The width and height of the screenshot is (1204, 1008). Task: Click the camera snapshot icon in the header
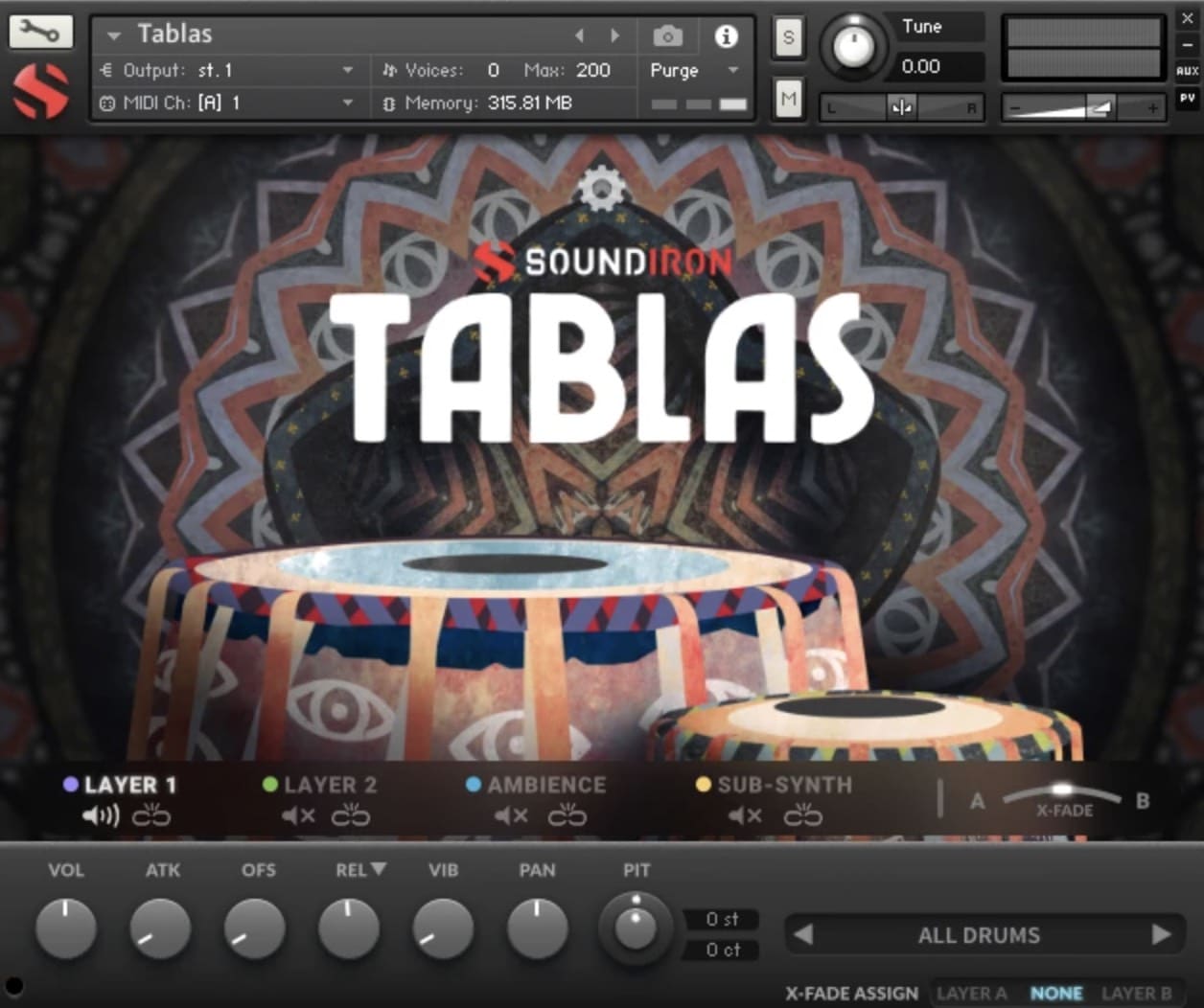[667, 34]
